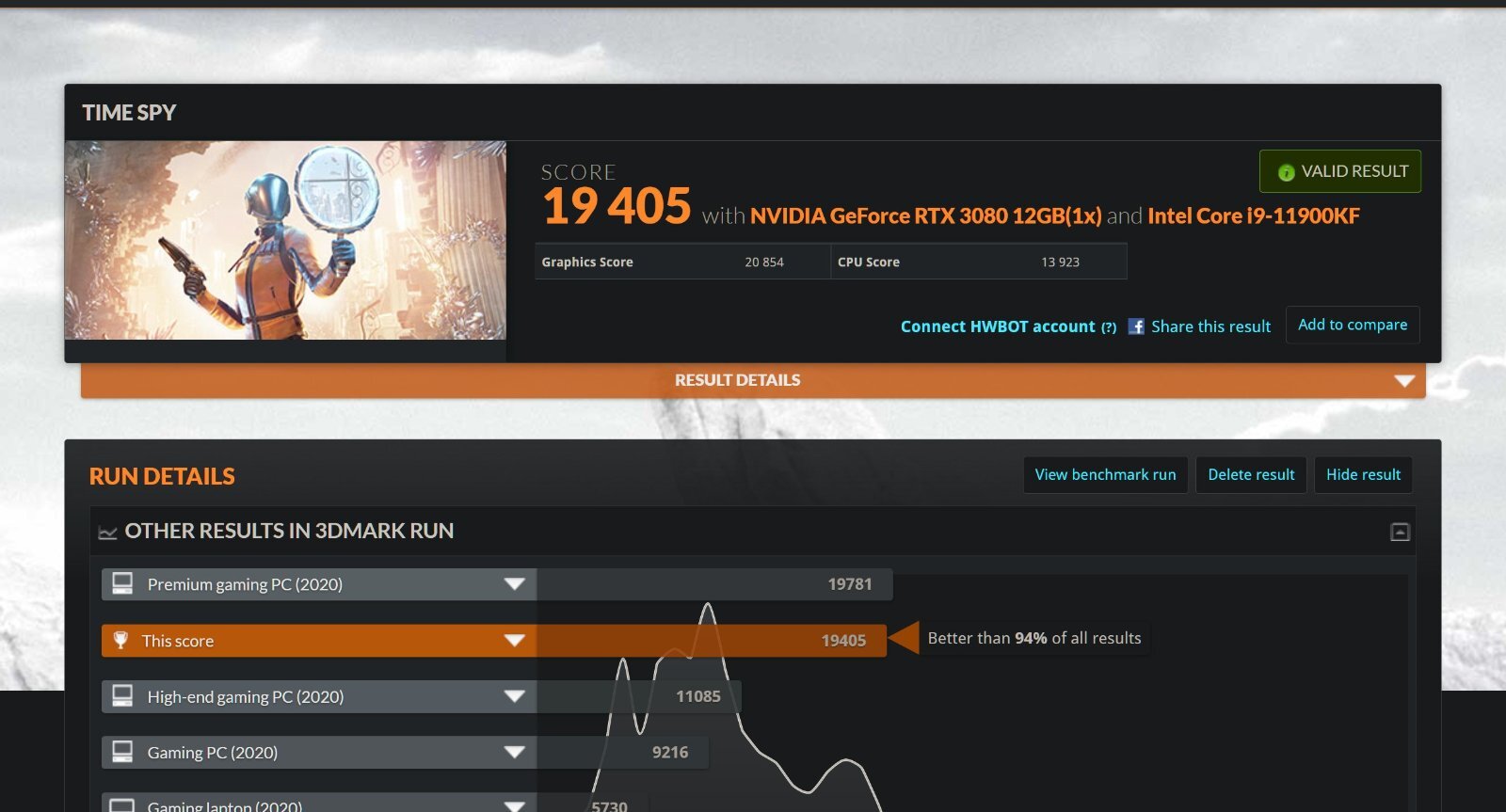The width and height of the screenshot is (1506, 812).
Task: Click Connect HWBOT account link
Action: pos(998,326)
